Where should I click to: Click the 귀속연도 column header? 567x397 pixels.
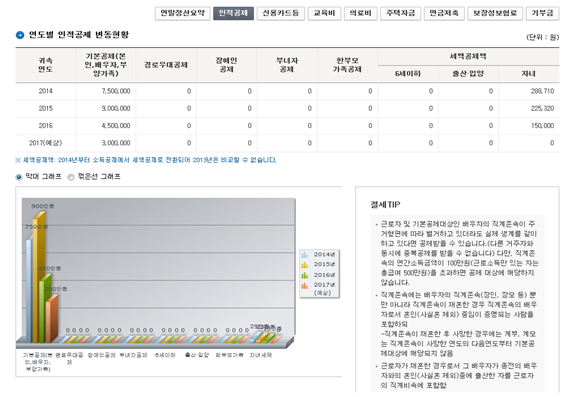click(x=46, y=65)
